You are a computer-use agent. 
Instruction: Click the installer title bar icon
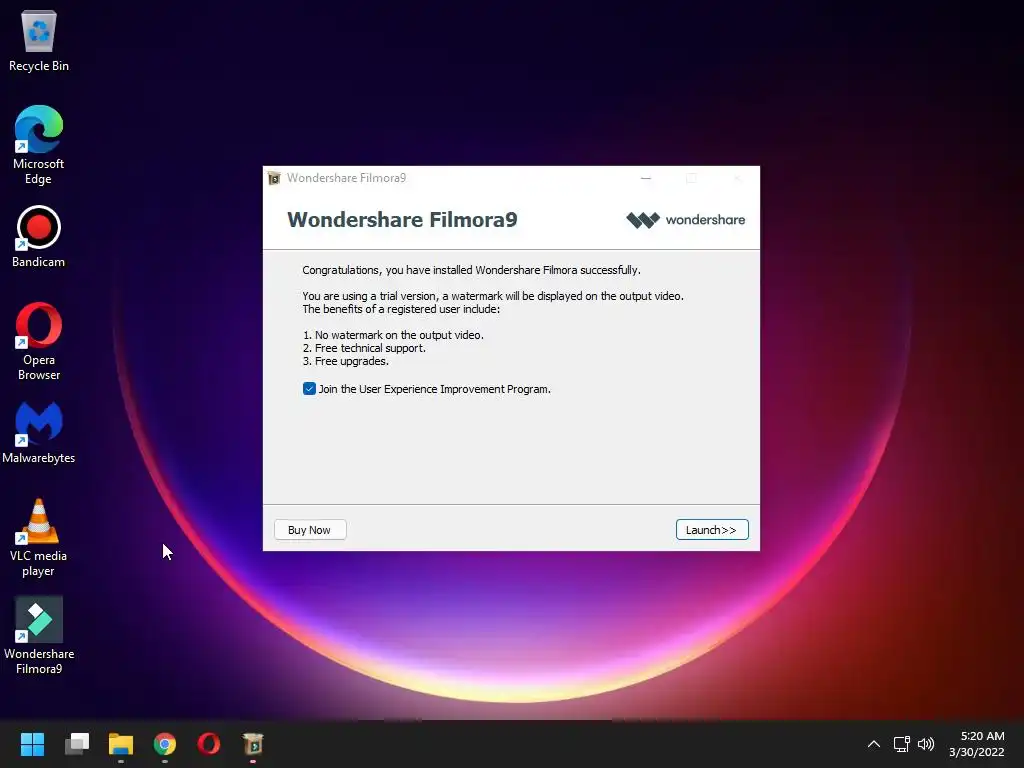(x=274, y=178)
